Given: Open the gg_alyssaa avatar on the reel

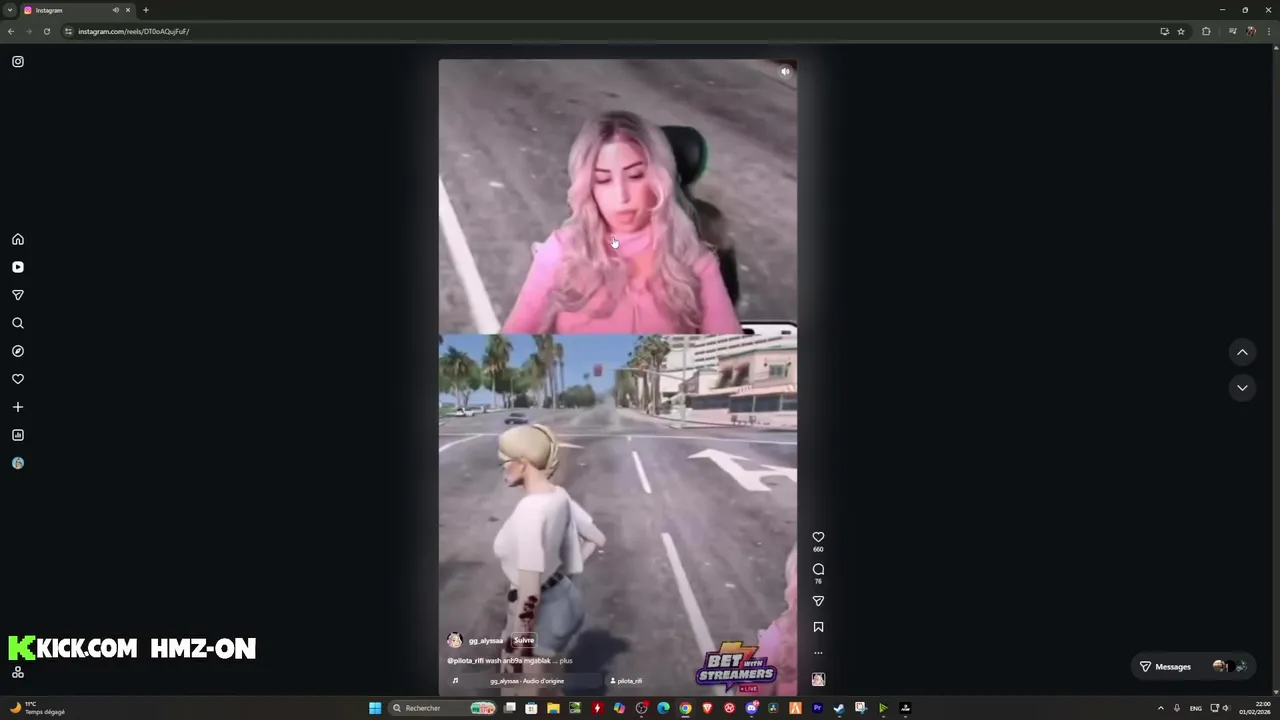Looking at the screenshot, I should tap(455, 640).
